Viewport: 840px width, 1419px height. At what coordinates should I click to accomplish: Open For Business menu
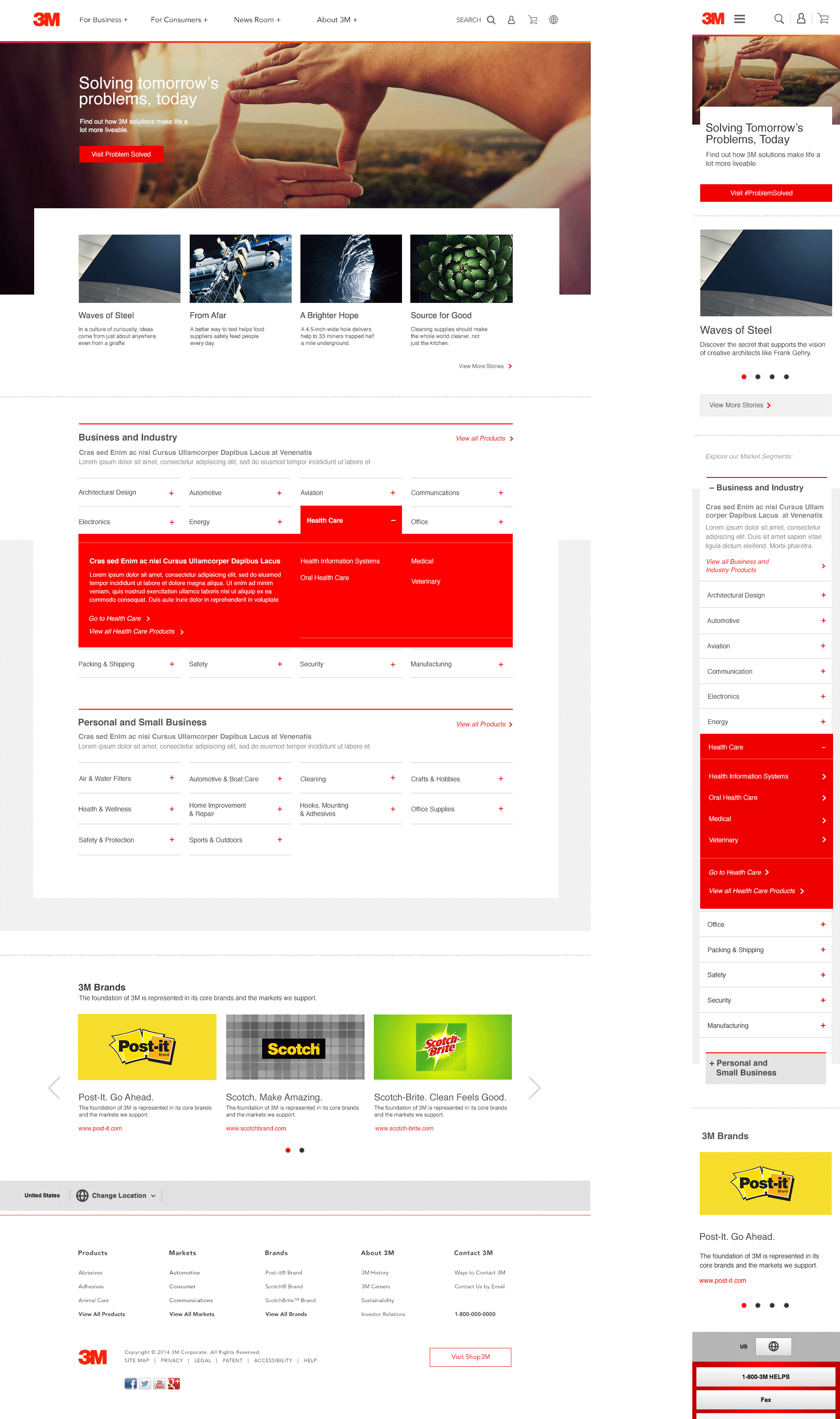pos(103,20)
